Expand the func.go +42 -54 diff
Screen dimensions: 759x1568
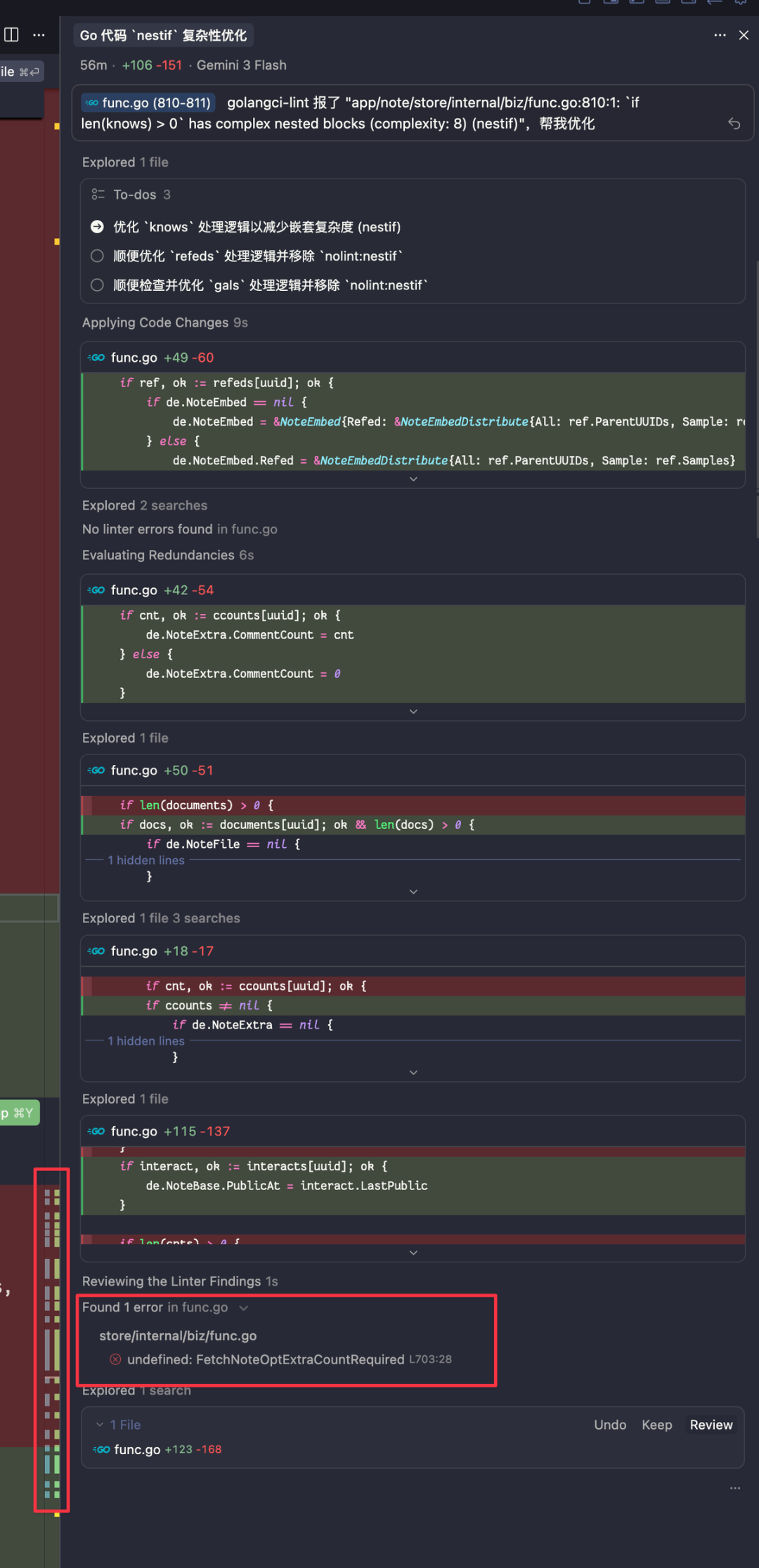[413, 712]
